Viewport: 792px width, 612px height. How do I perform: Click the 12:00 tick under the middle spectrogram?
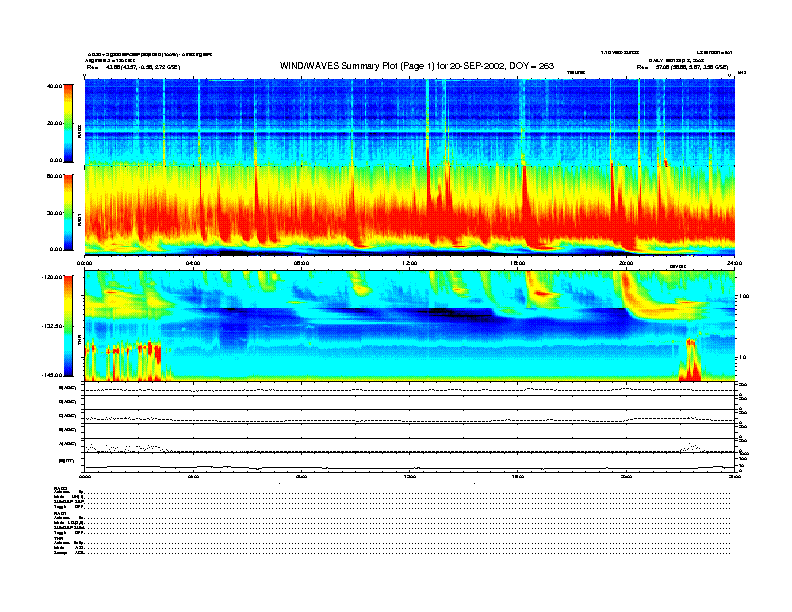(410, 263)
